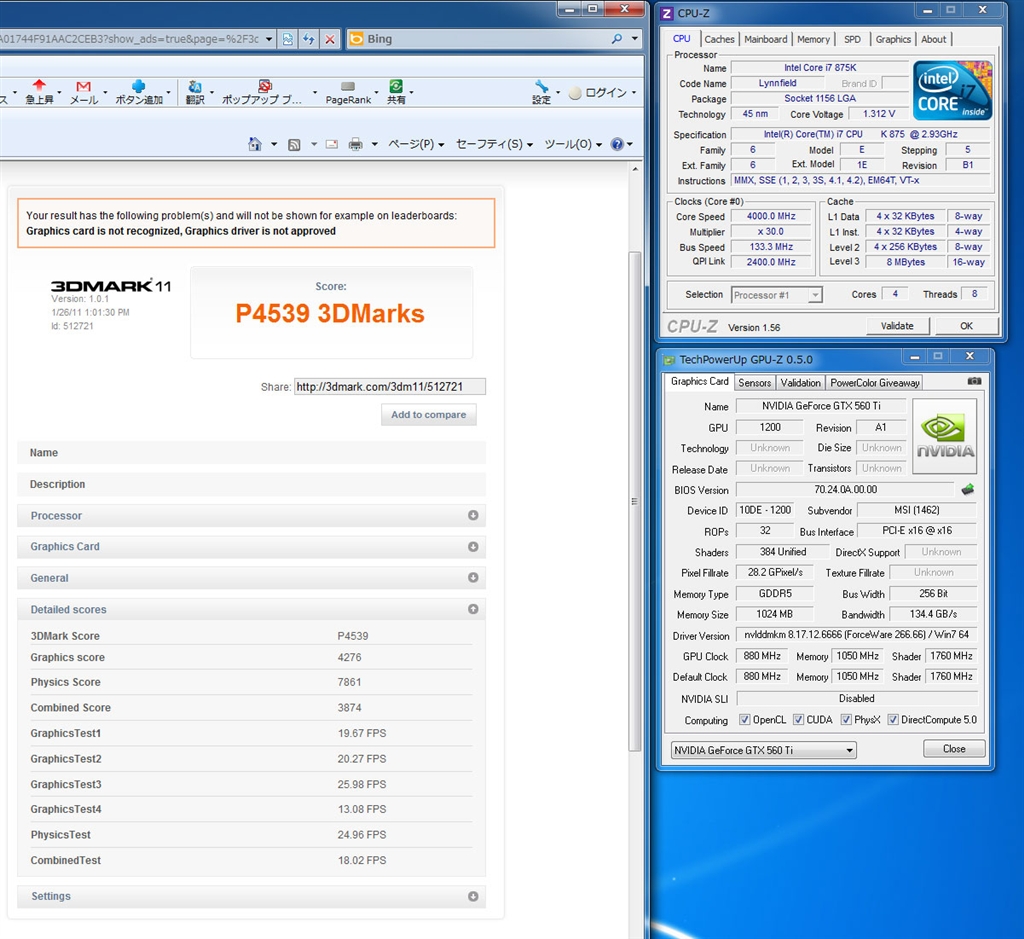Screen dimensions: 1024x939
Task: Click the browser Home icon
Action: [255, 144]
